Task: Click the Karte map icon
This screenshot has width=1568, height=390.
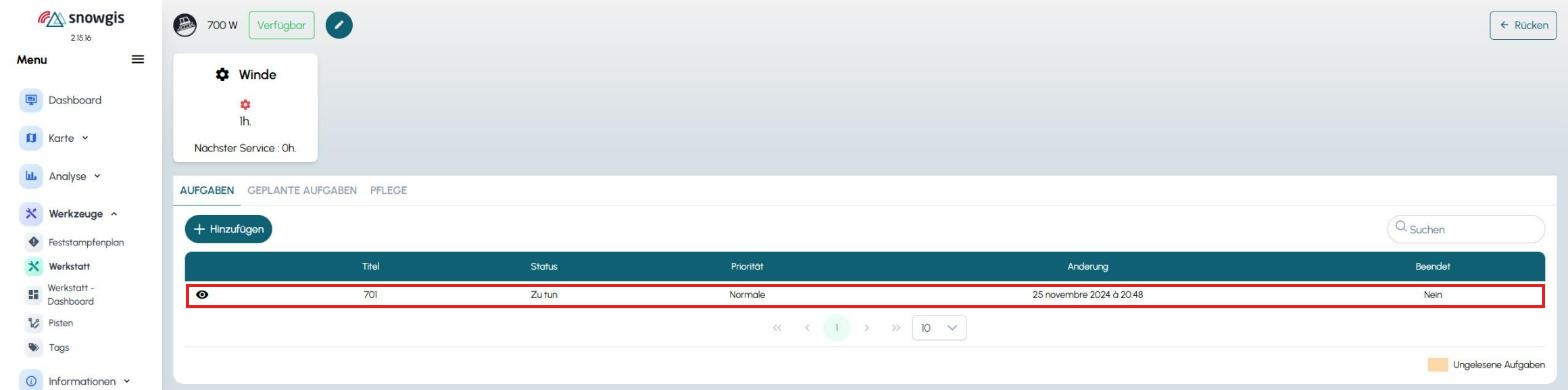Action: point(31,138)
